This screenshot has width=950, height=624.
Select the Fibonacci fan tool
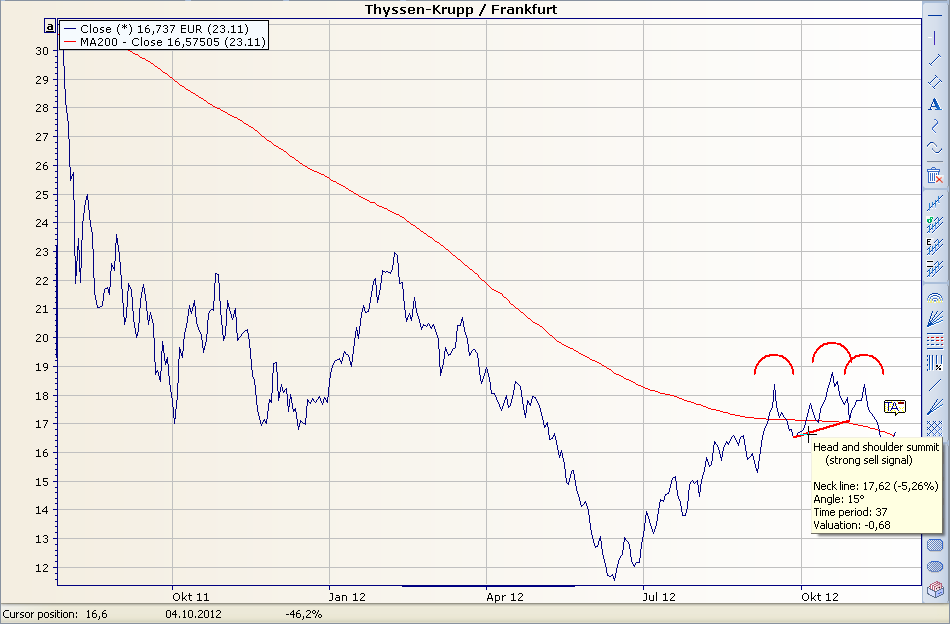point(934,318)
